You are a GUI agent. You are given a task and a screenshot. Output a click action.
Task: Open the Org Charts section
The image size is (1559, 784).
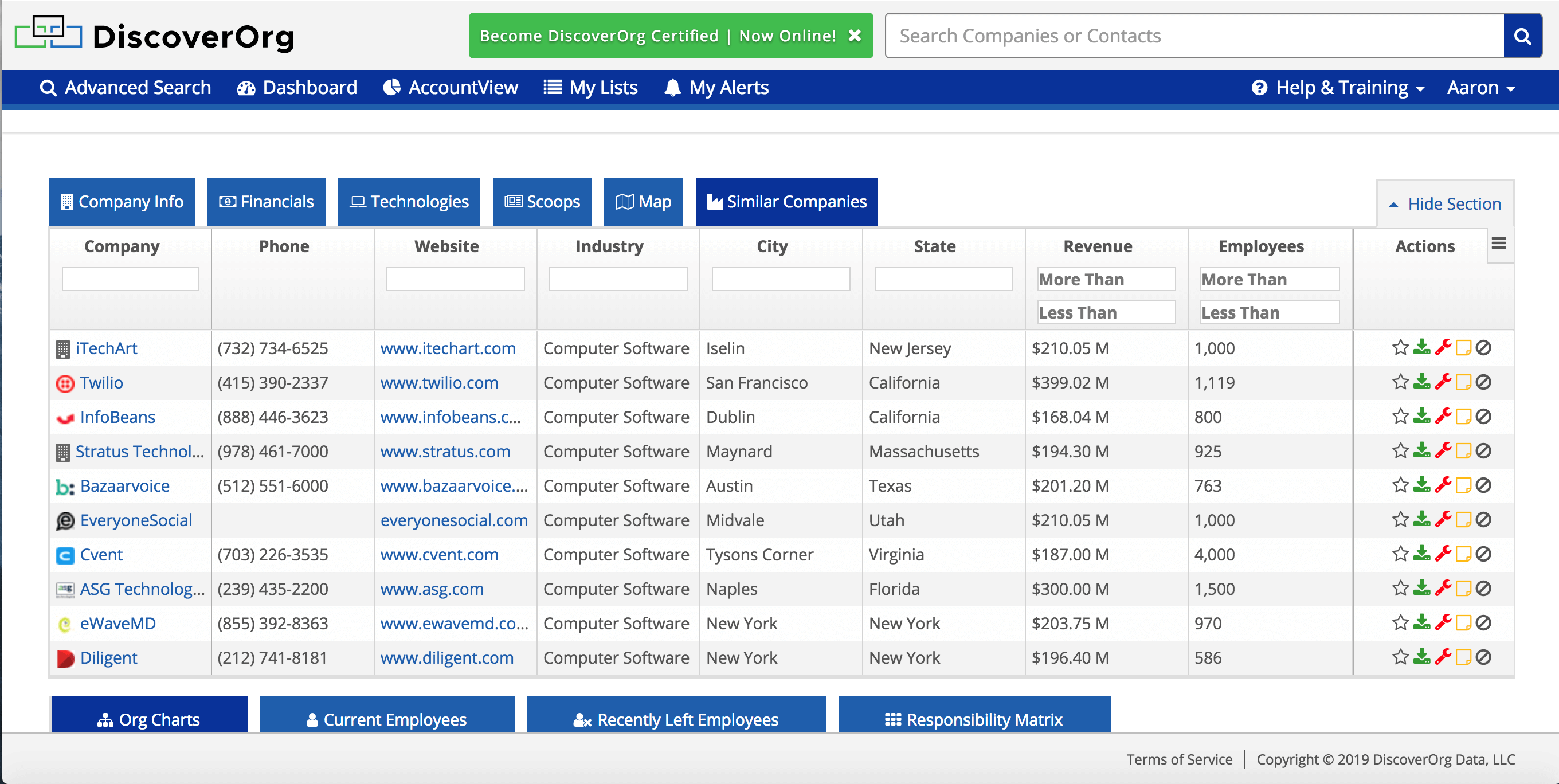pyautogui.click(x=150, y=716)
